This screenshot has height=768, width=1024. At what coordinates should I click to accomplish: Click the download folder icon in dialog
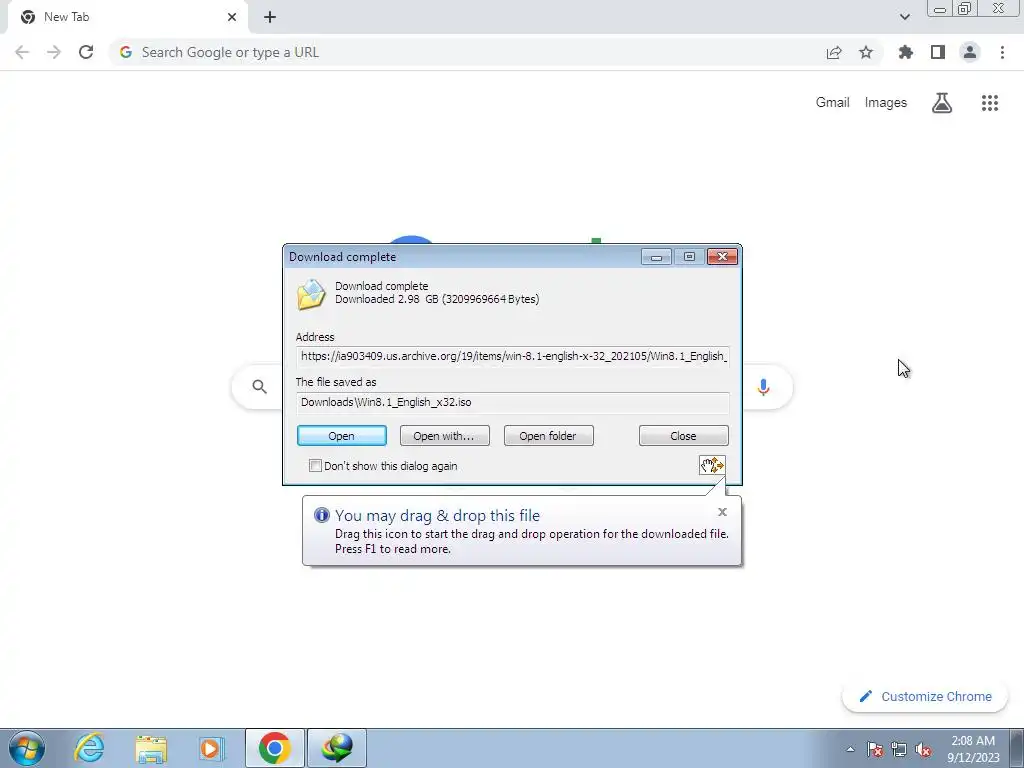(x=311, y=295)
